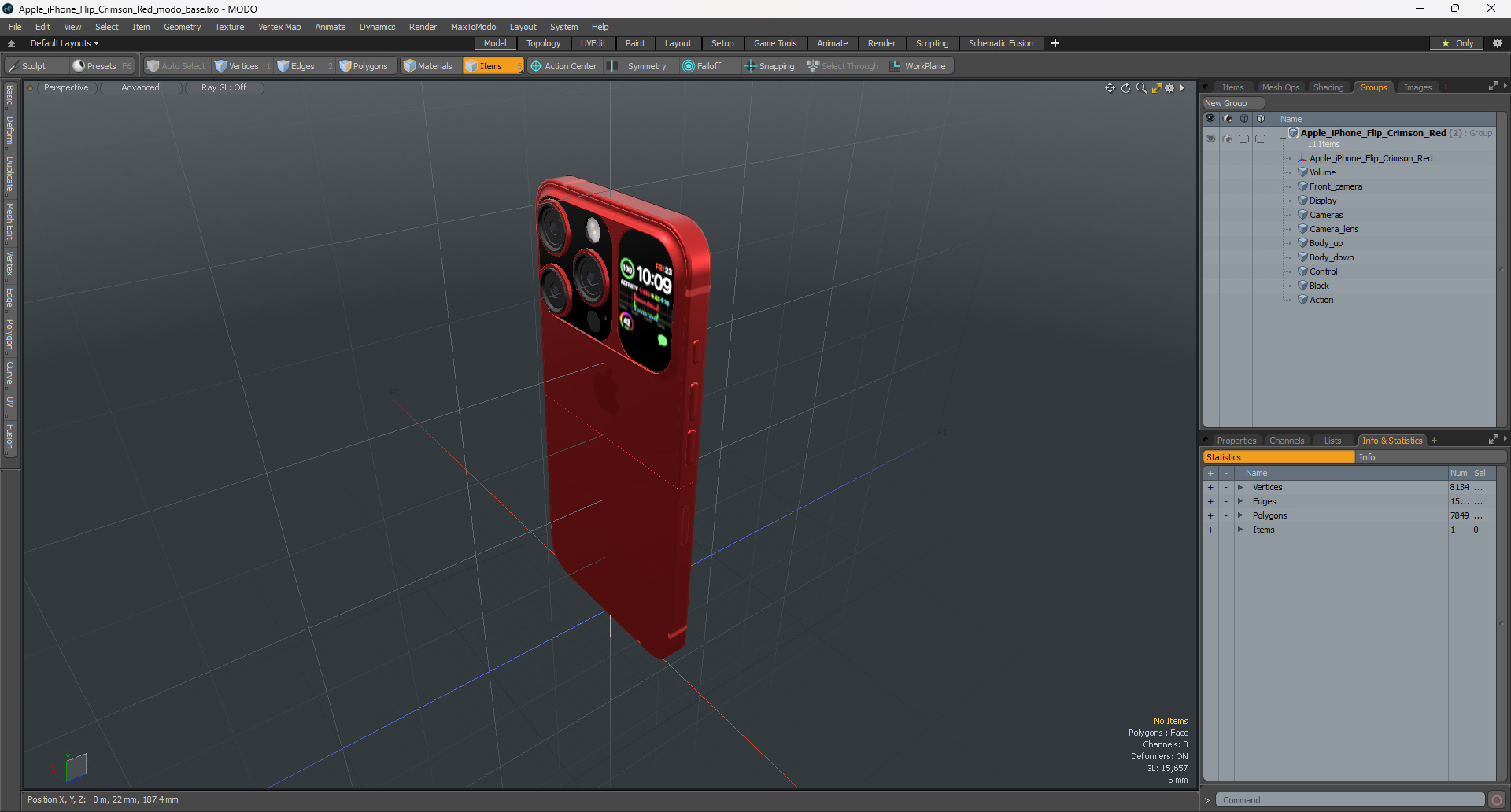This screenshot has height=812, width=1511.
Task: Open the Default Layouts dropdown
Action: pyautogui.click(x=65, y=43)
